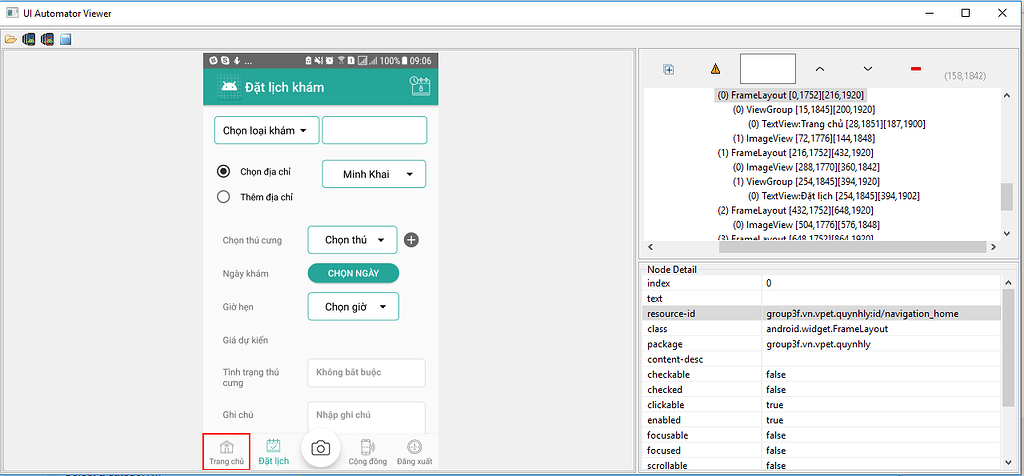Click the Android robot icon in the app header
The height and width of the screenshot is (476, 1024).
228,87
